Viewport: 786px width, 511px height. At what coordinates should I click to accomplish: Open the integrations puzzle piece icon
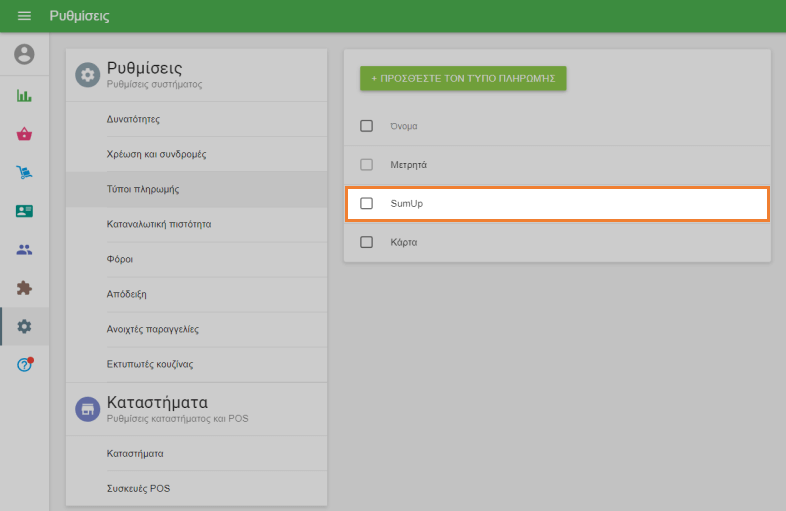point(24,288)
